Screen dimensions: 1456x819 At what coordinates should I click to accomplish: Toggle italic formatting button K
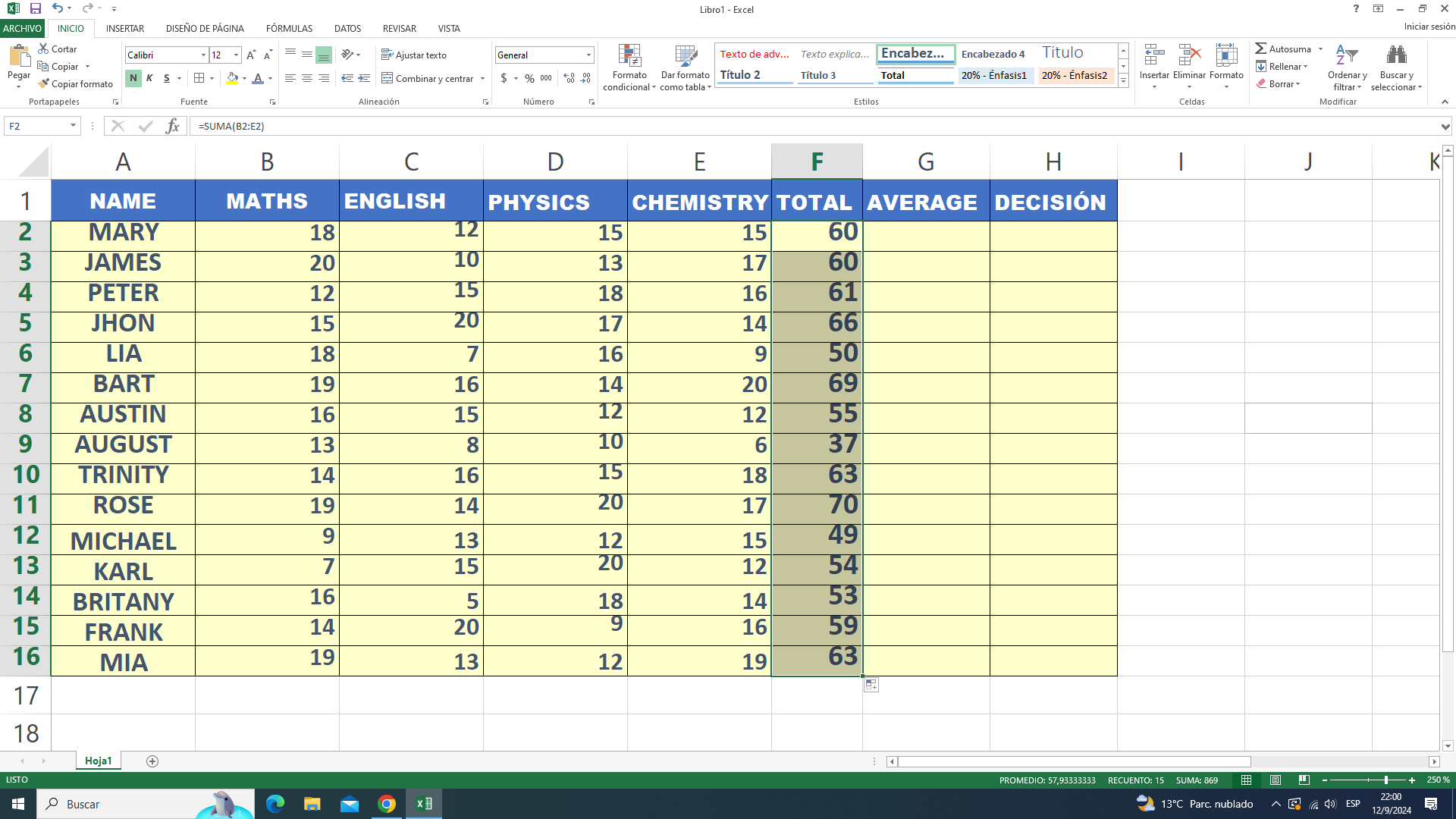click(x=149, y=78)
